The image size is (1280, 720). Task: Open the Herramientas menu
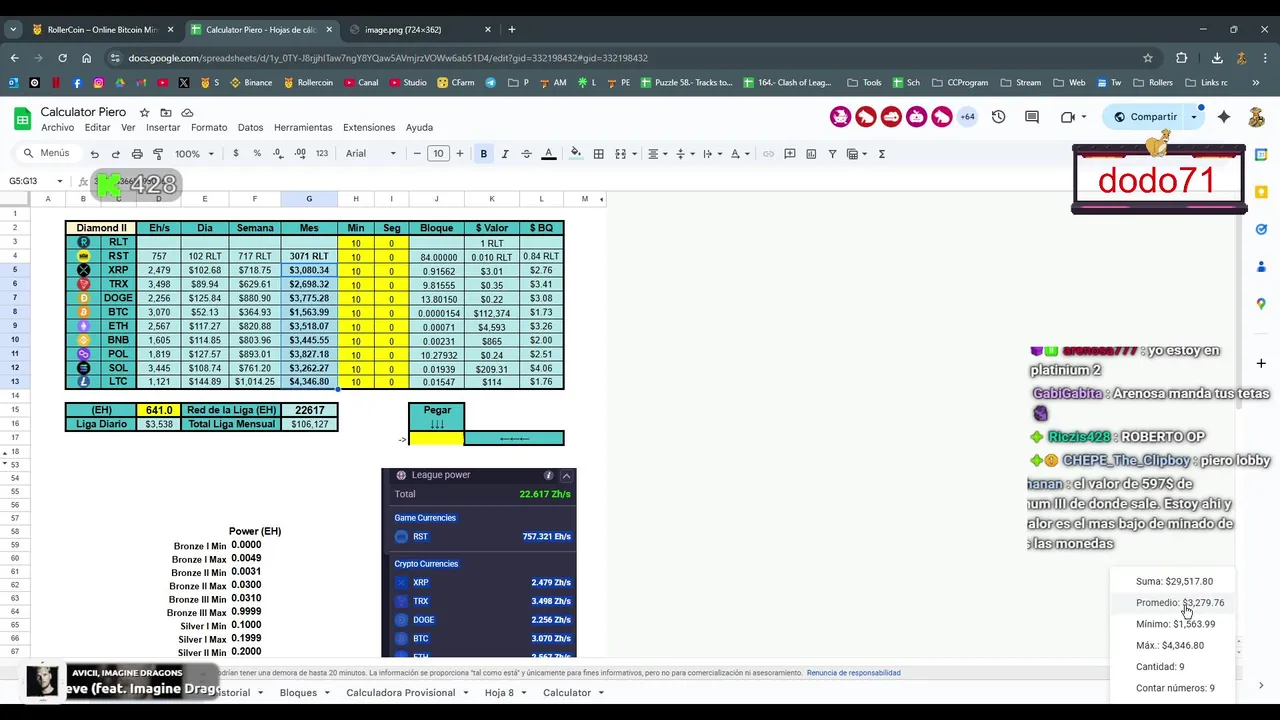(x=303, y=128)
